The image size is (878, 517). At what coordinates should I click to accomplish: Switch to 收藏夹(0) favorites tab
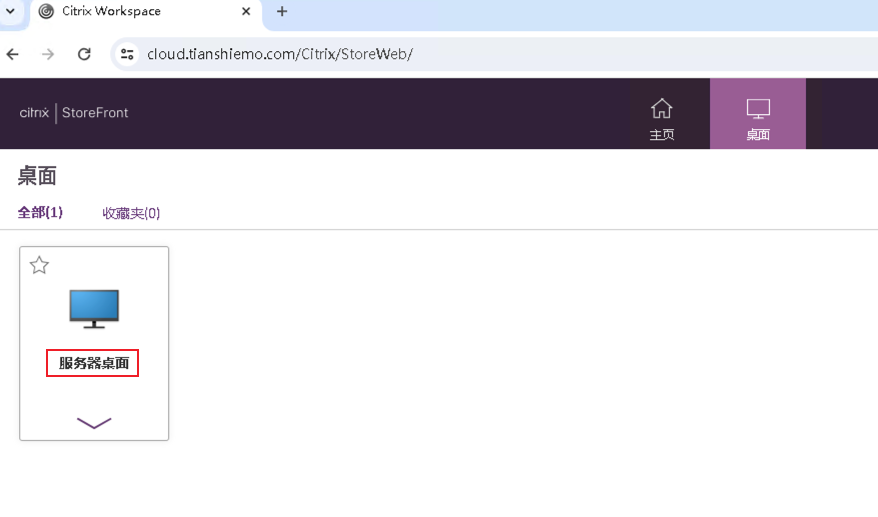pyautogui.click(x=131, y=213)
